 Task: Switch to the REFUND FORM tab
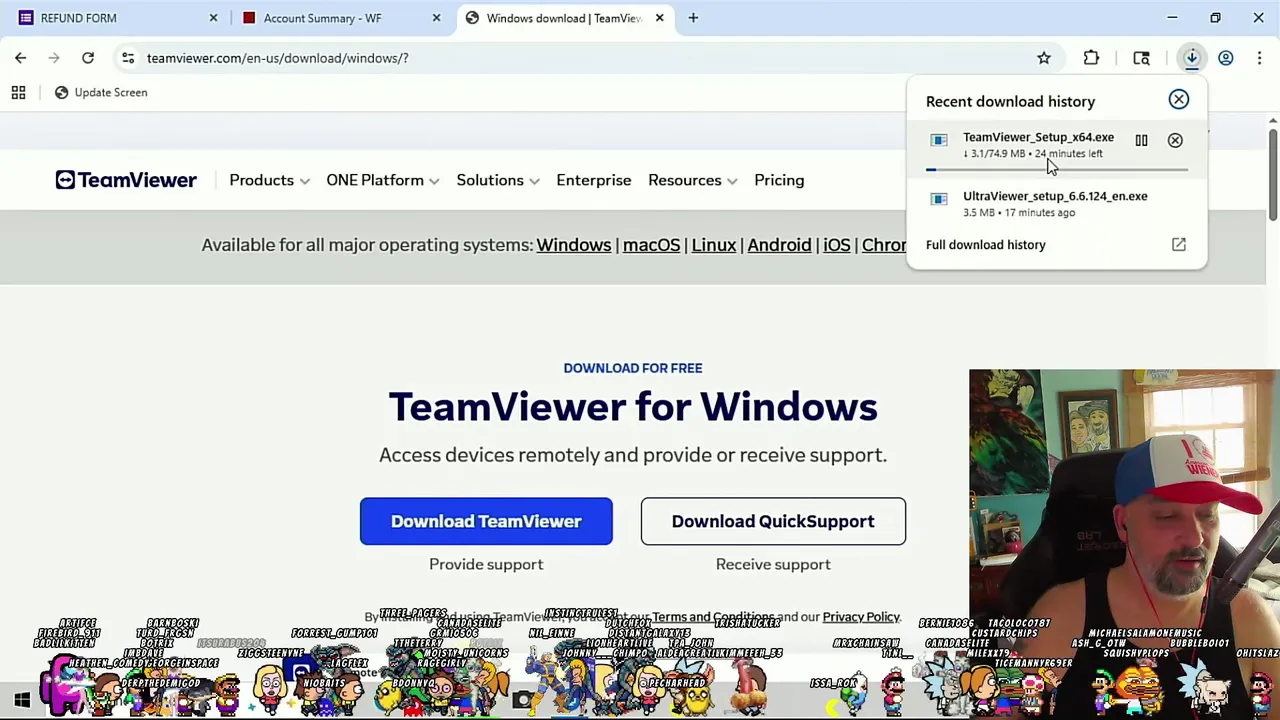tap(116, 18)
